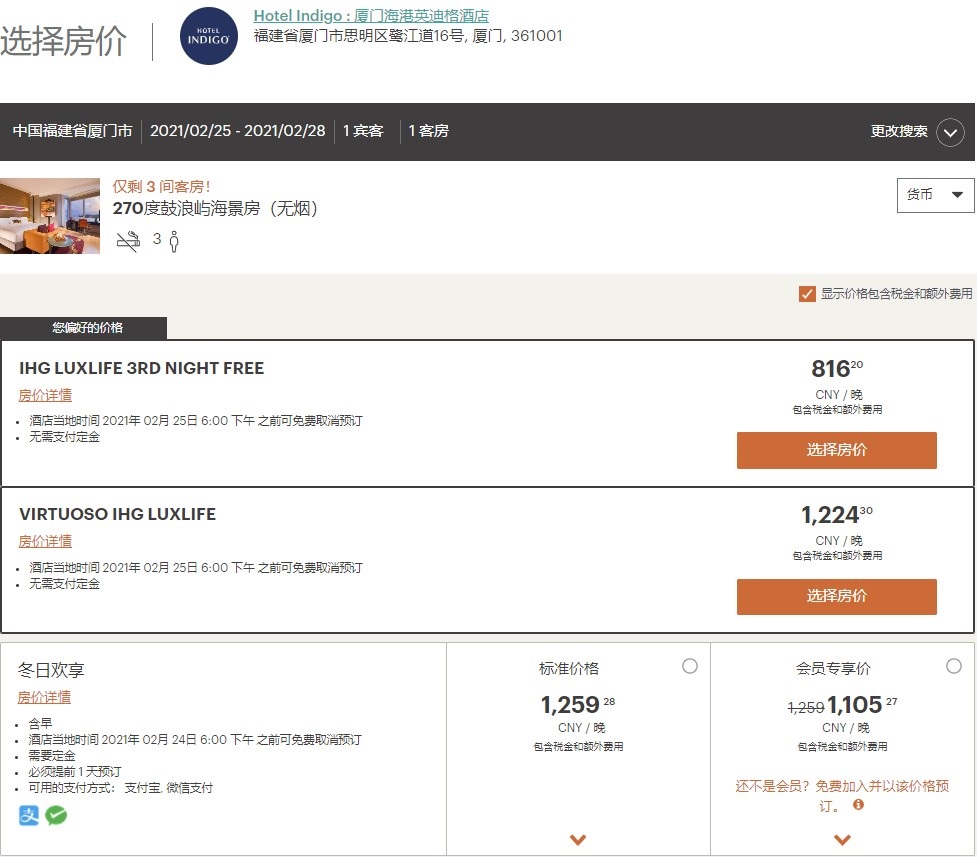Viewport: 977px width, 857px height.
Task: Click the 更改搜索 label
Action: [898, 132]
